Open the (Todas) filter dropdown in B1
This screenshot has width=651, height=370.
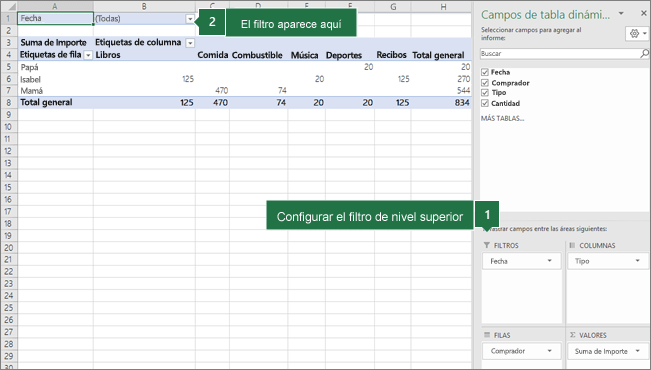(190, 19)
